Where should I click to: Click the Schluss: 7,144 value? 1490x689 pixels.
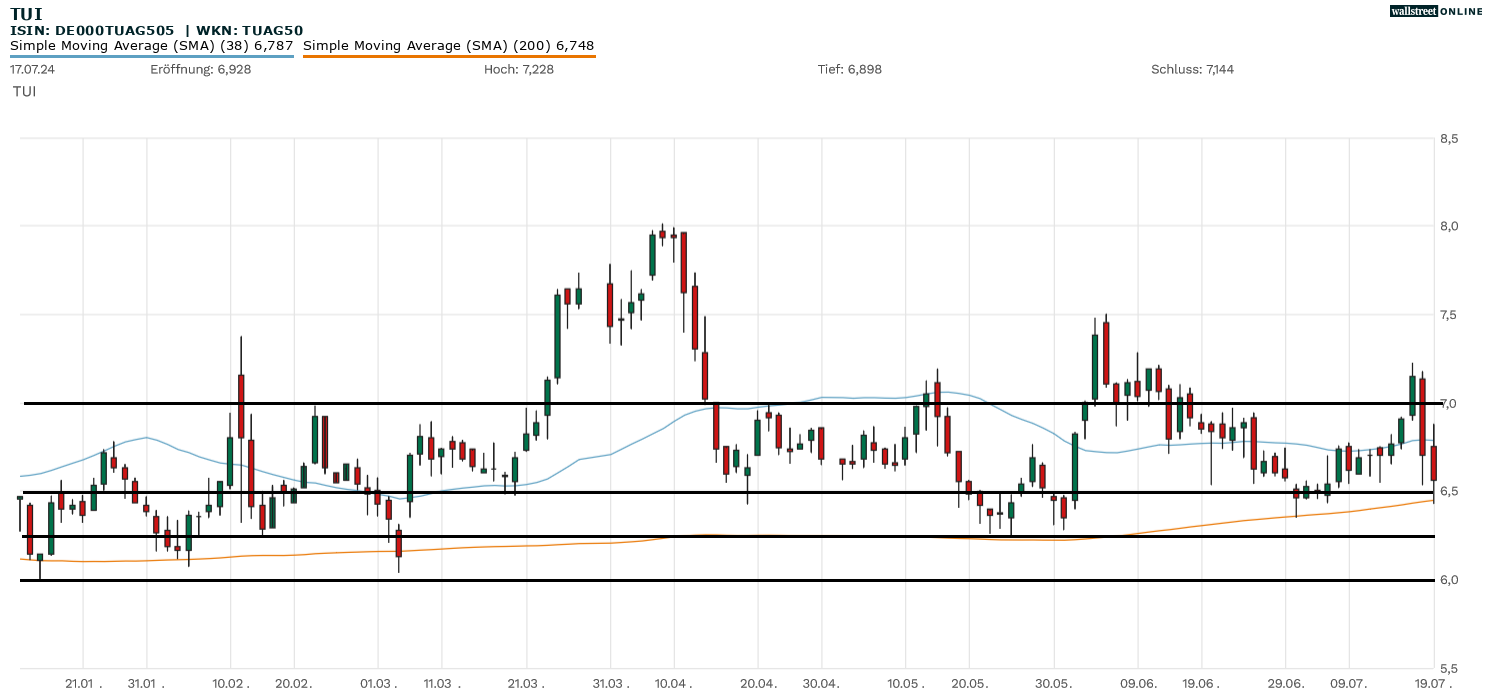[x=1193, y=70]
